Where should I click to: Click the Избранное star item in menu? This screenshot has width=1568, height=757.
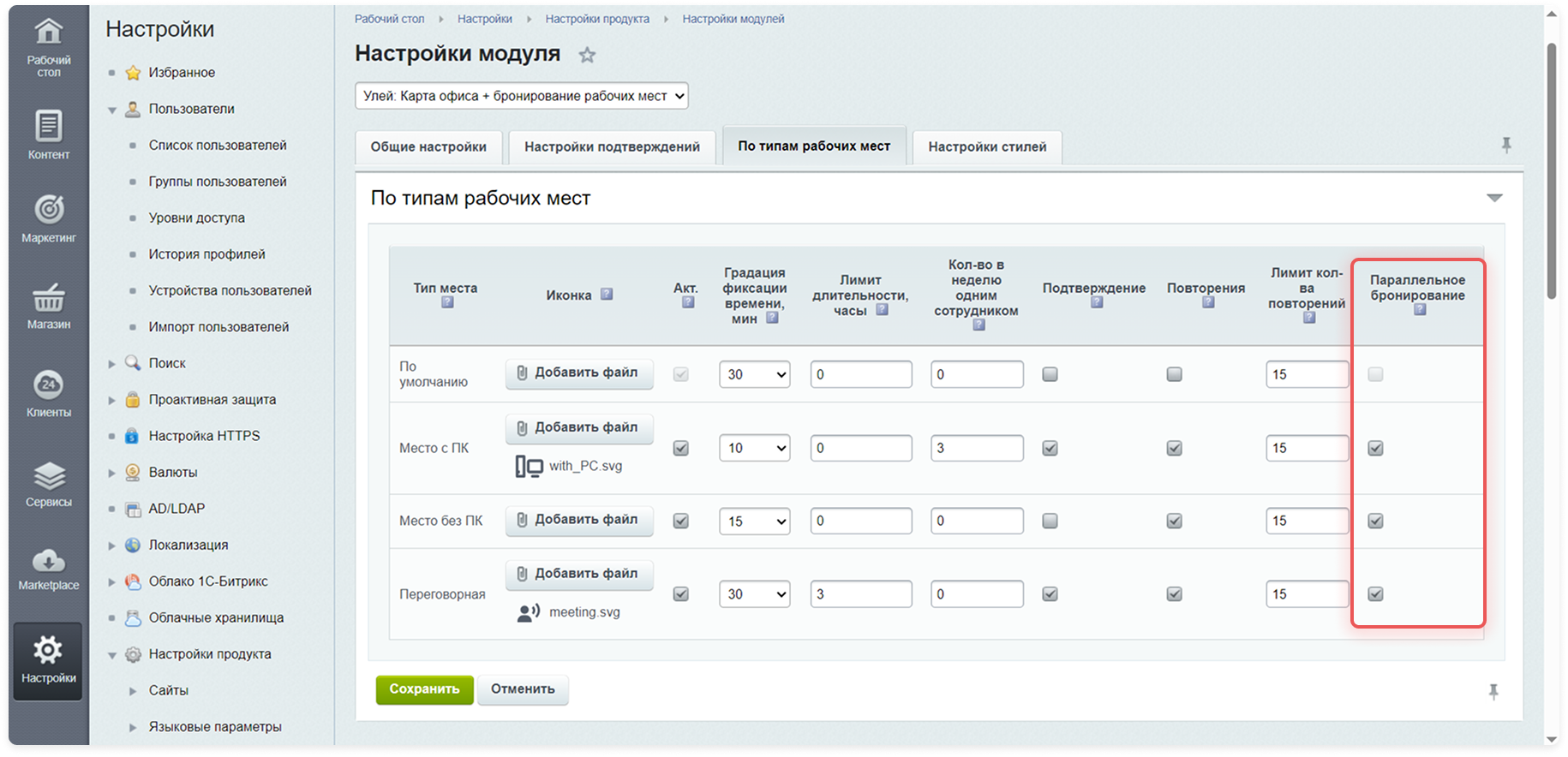(x=182, y=73)
